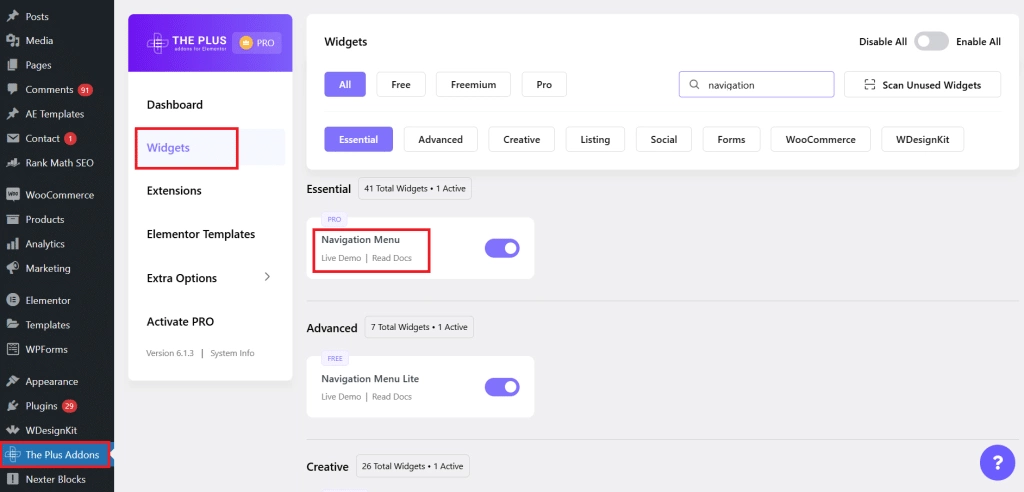Select the Freemium filter tab
Image resolution: width=1024 pixels, height=492 pixels.
[x=473, y=84]
